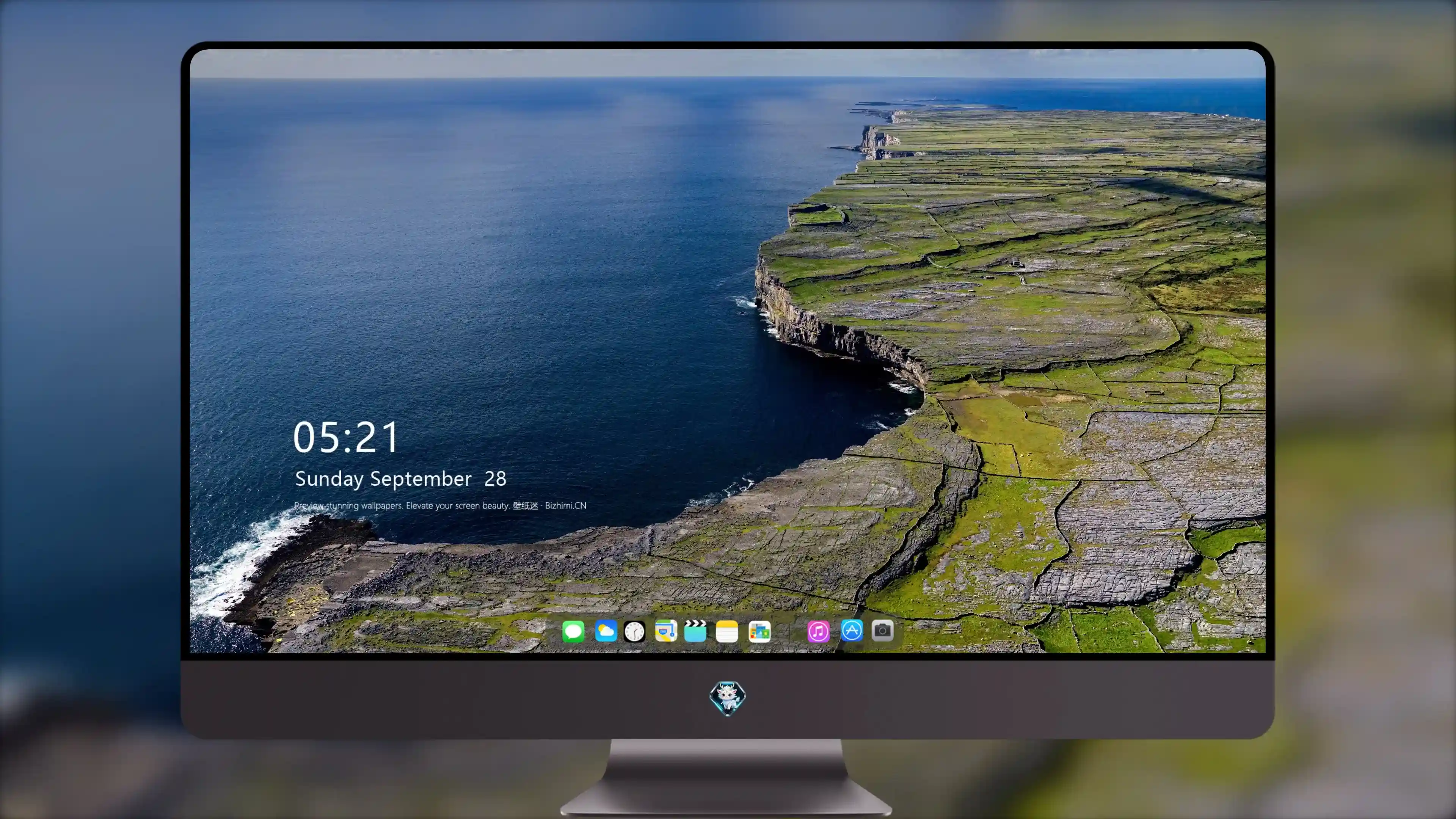Viewport: 1456px width, 819px height.
Task: Open the Weather app dock icon
Action: 606,631
